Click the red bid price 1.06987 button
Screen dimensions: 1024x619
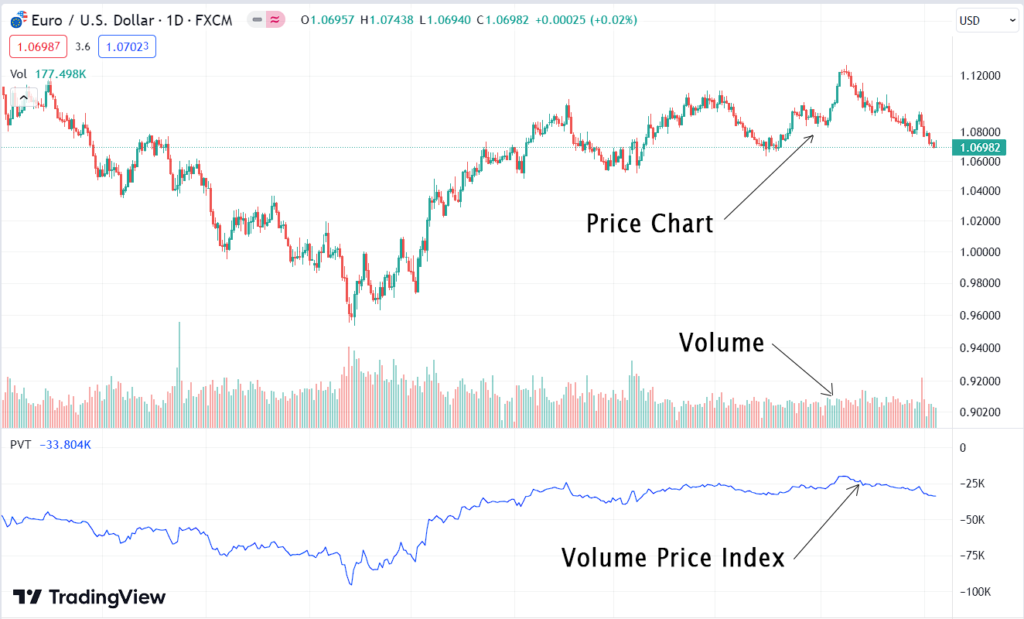[x=38, y=45]
